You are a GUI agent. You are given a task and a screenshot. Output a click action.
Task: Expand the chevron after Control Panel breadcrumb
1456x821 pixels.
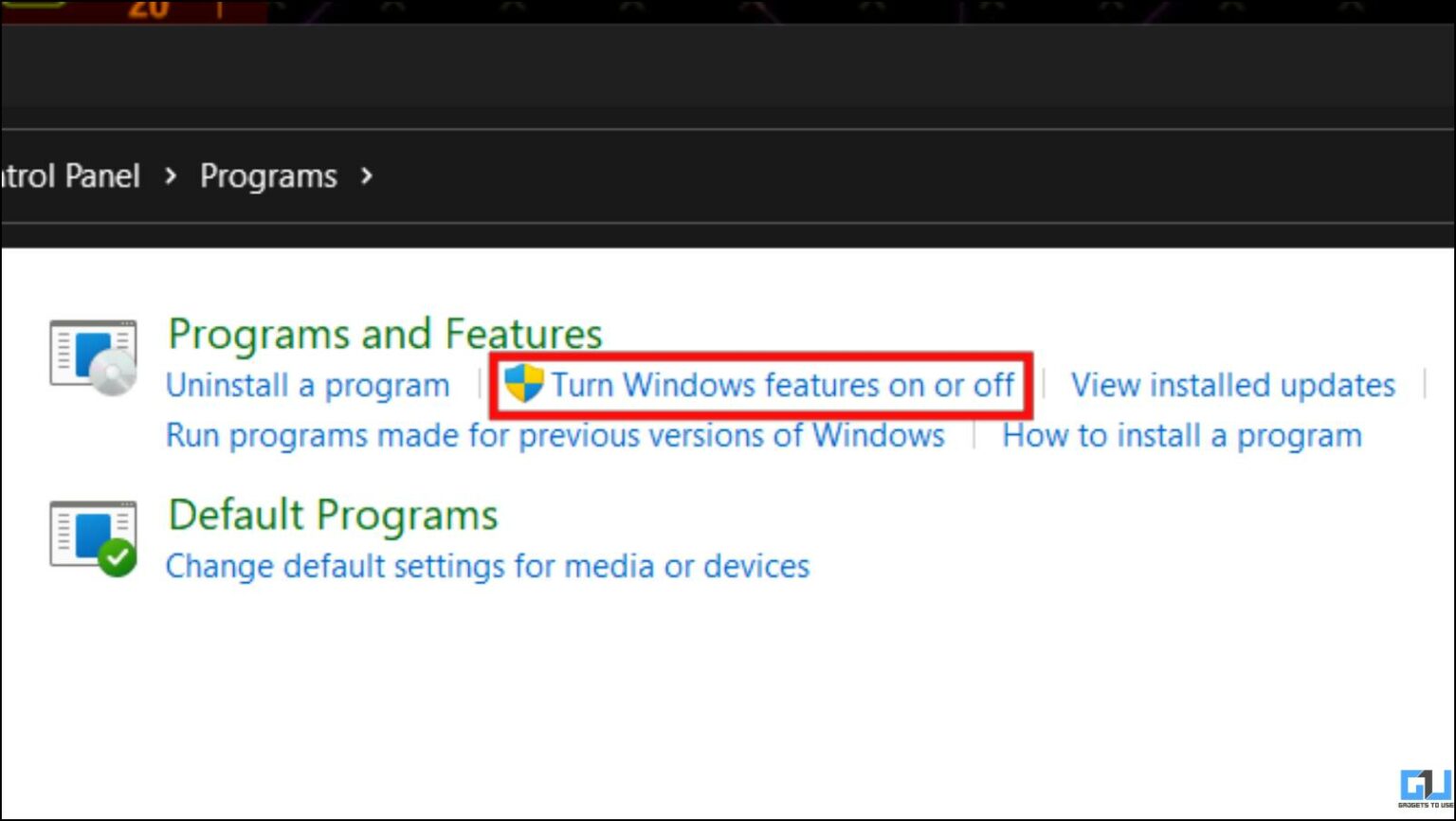171,176
